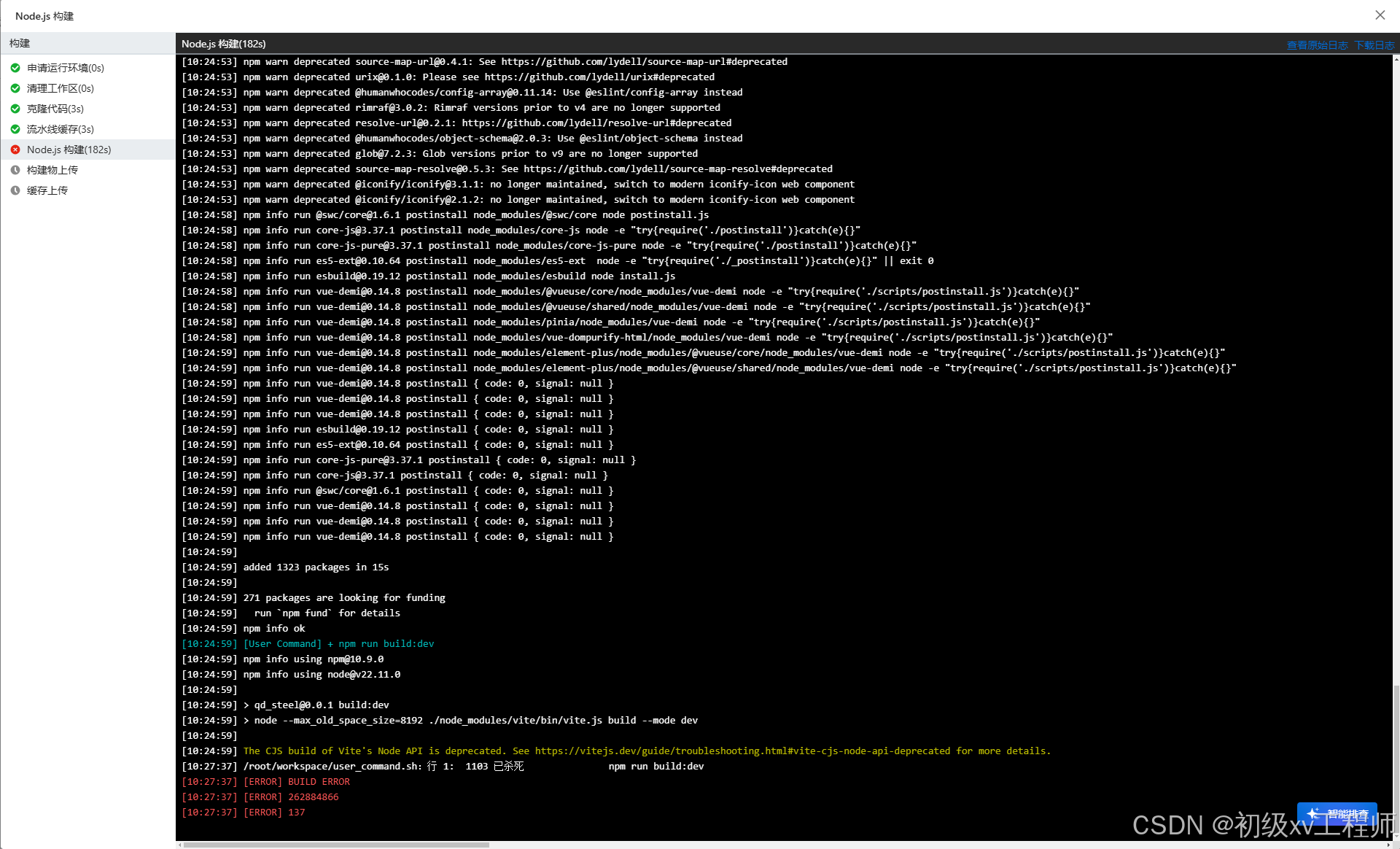Select the 缓存上传 stage in sidebar
The height and width of the screenshot is (849, 1400).
(x=47, y=190)
